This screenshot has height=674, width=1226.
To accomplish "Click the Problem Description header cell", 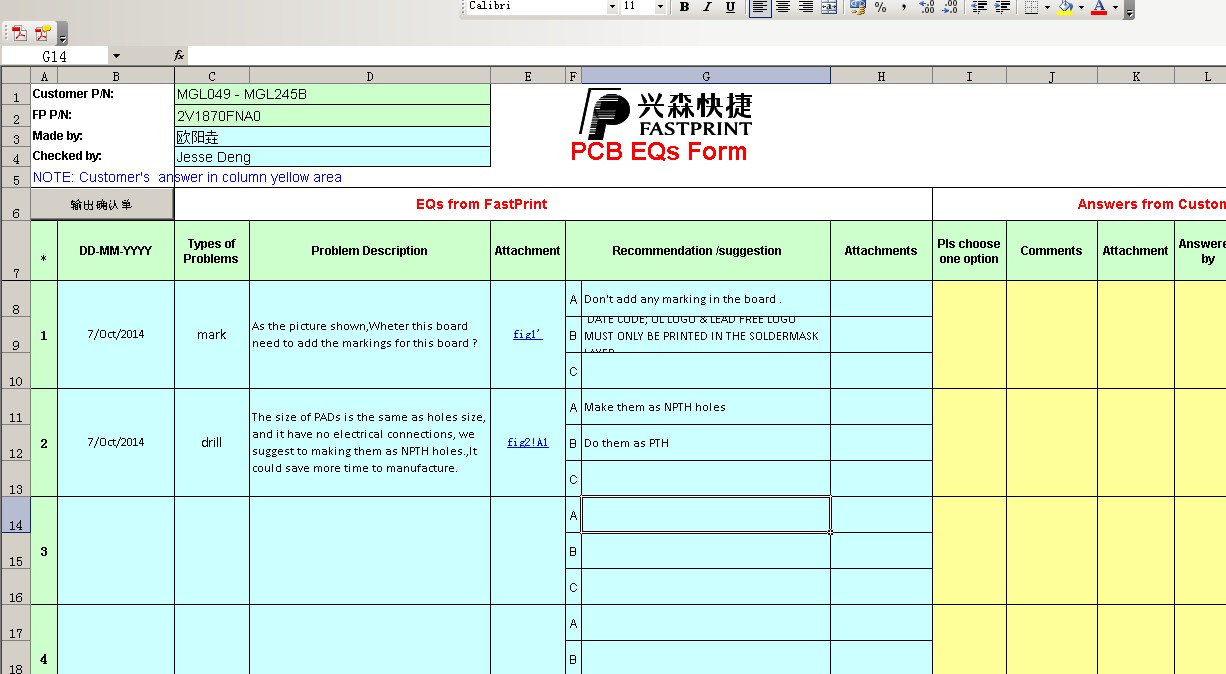I will pos(370,251).
